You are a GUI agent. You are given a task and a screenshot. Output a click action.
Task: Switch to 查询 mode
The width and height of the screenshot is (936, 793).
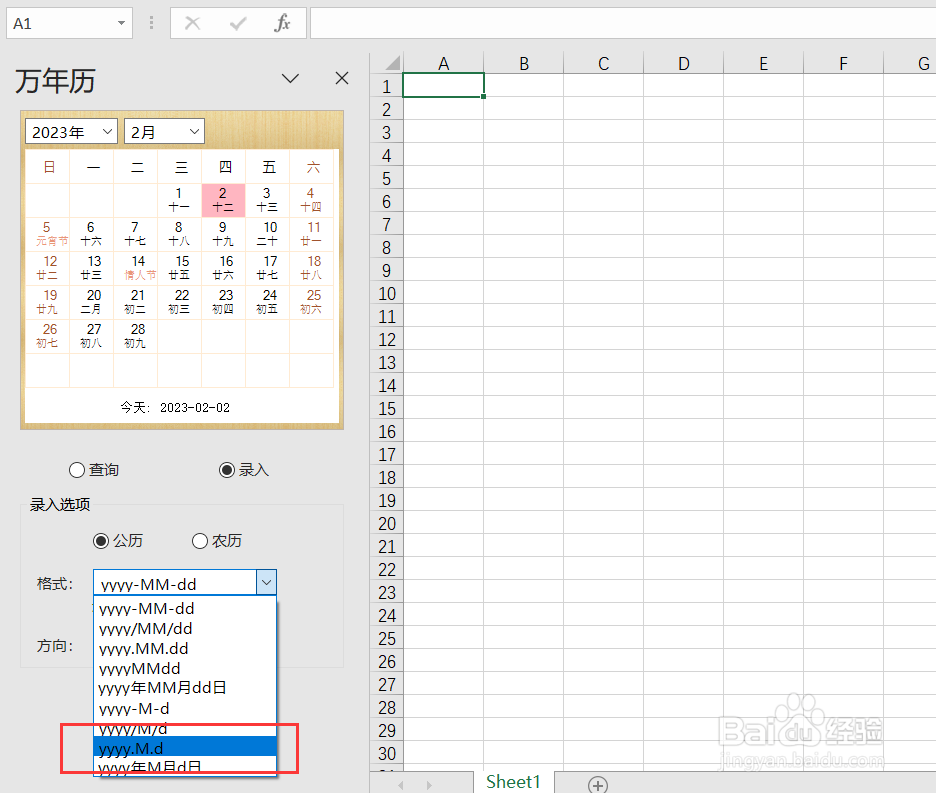click(x=77, y=470)
